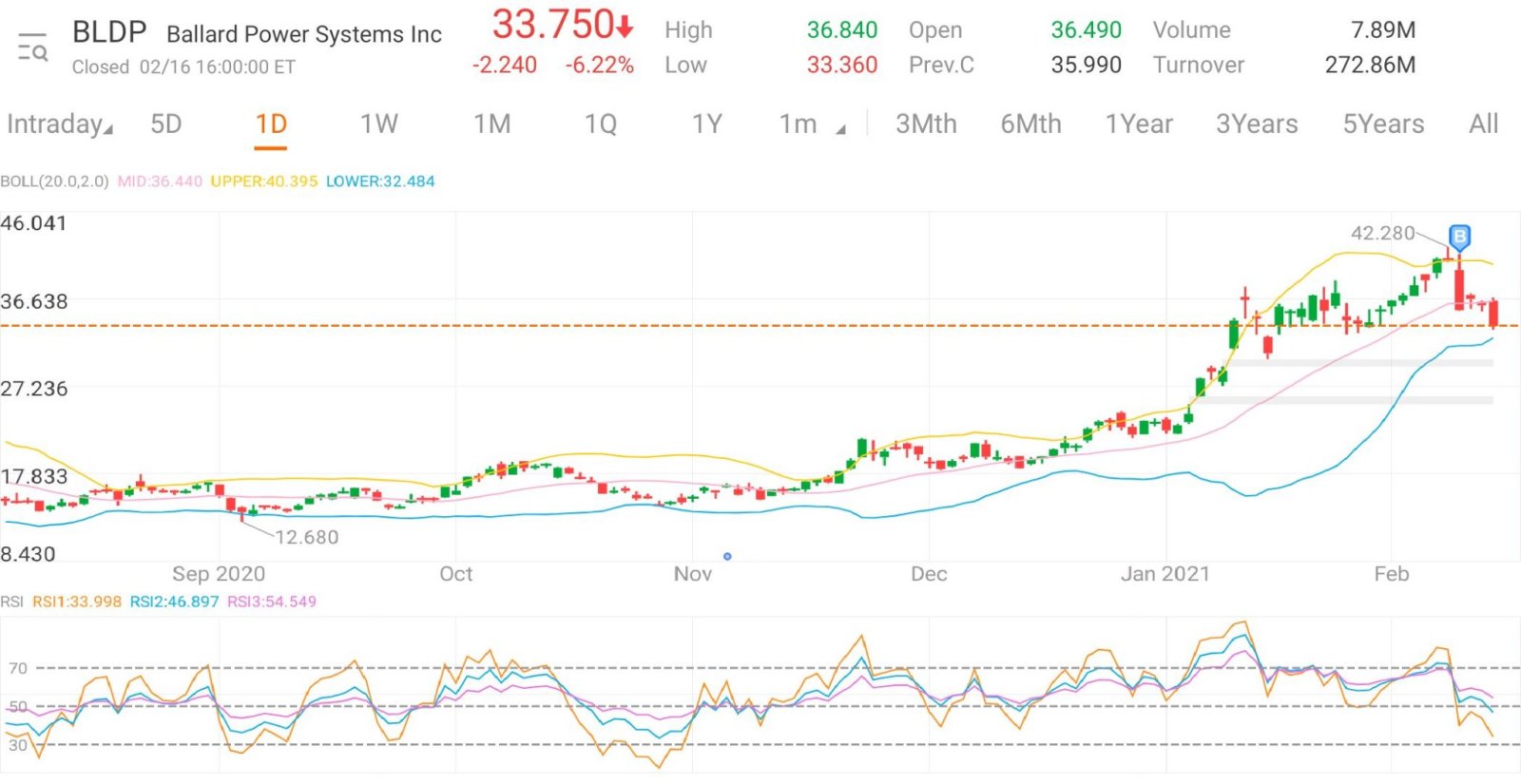Click the MID:36.440 Bollinger value

click(x=160, y=182)
